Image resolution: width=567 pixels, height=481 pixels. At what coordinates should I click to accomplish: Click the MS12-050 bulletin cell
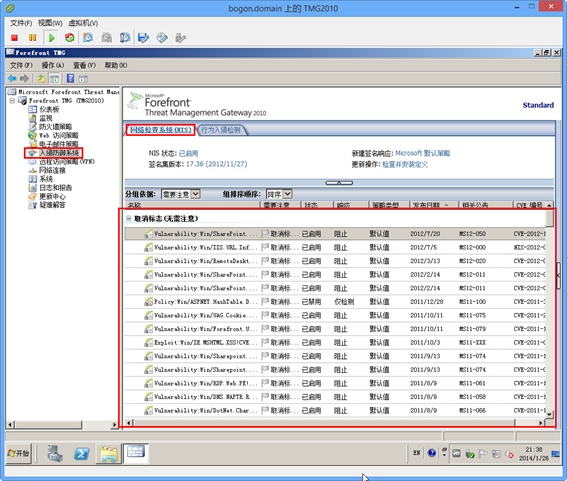click(472, 234)
